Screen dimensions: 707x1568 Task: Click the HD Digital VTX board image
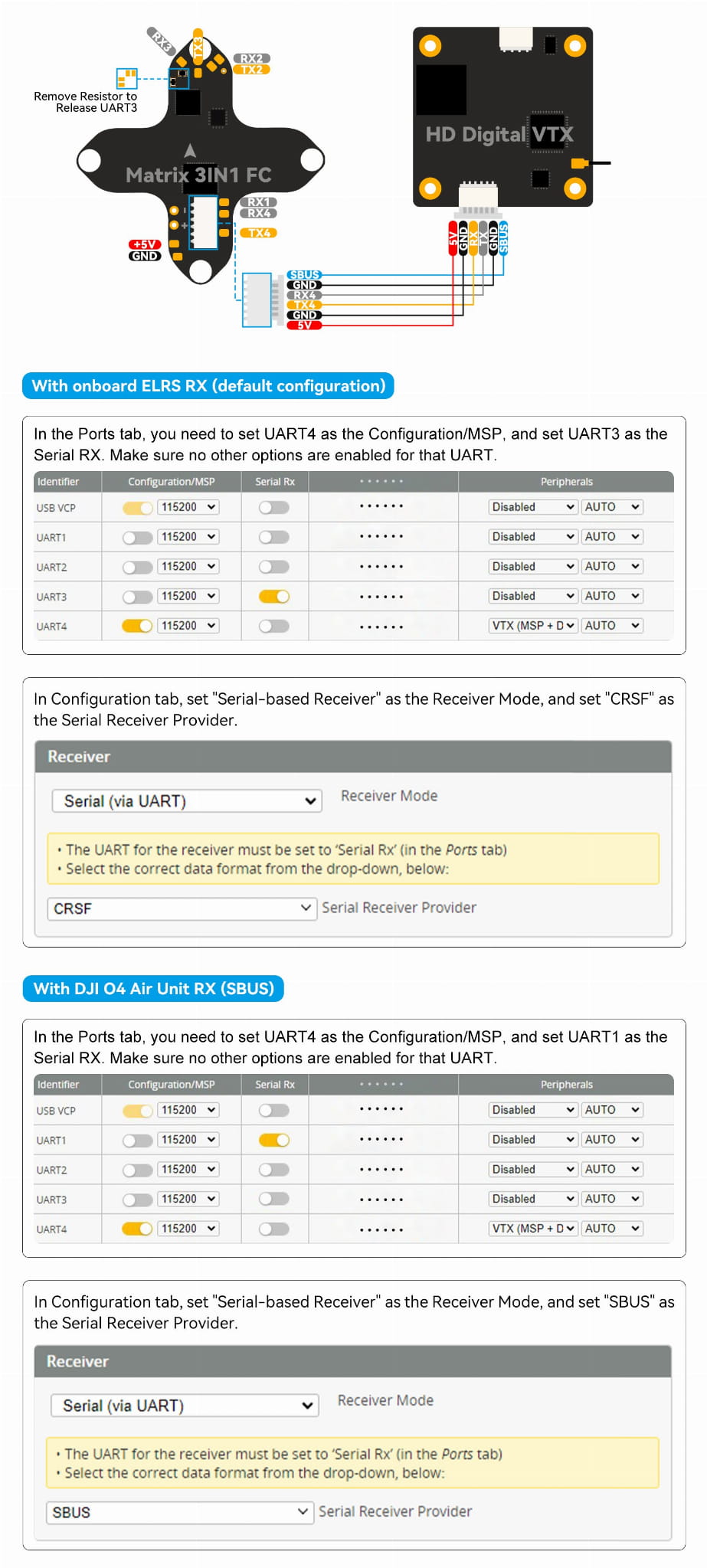pos(502,116)
